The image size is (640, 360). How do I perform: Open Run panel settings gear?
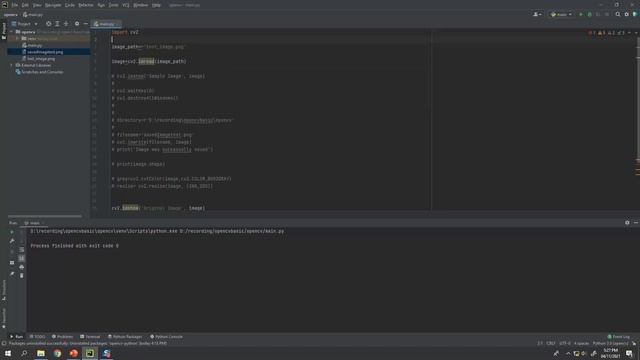point(627,222)
